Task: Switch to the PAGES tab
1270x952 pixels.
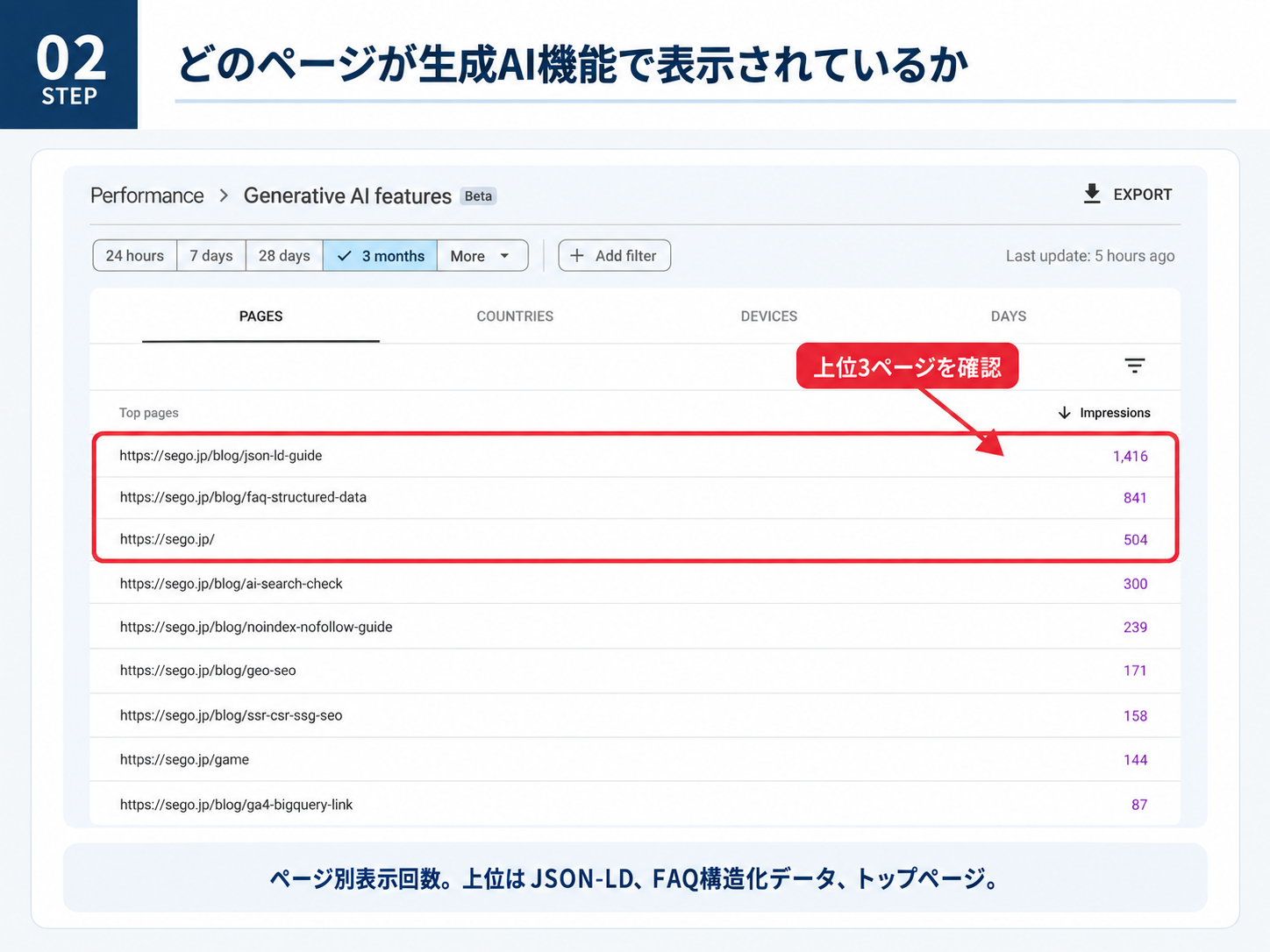Action: point(261,316)
